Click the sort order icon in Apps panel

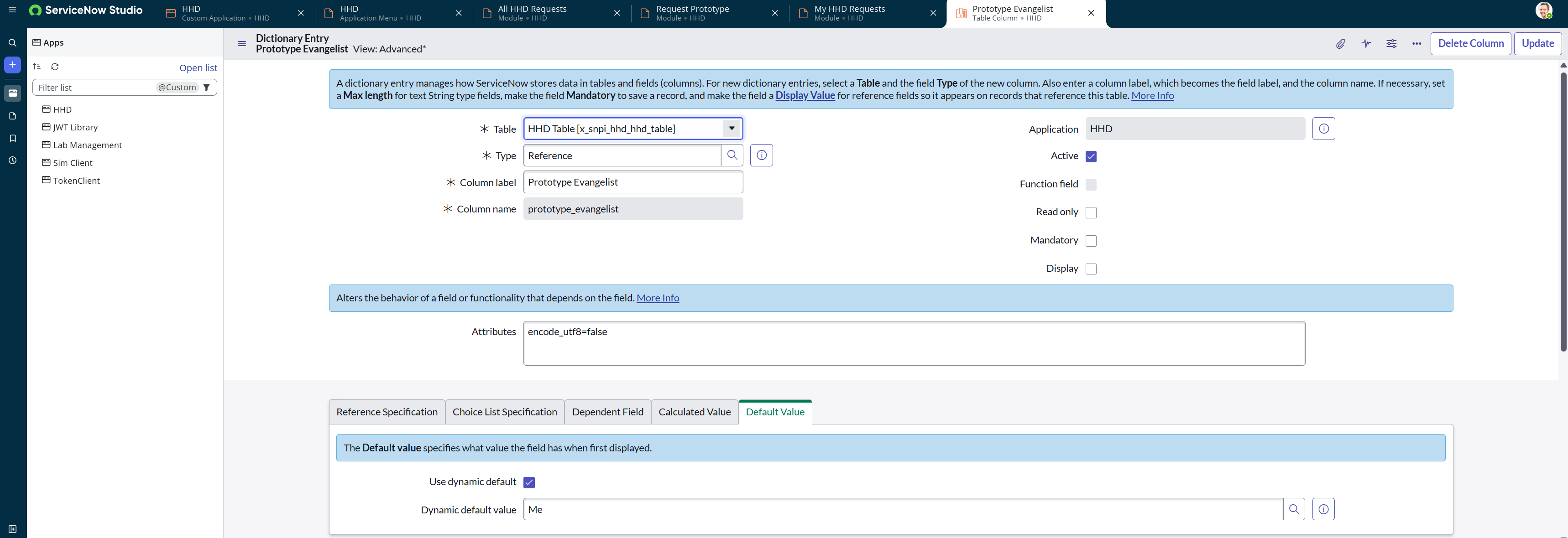click(x=37, y=66)
